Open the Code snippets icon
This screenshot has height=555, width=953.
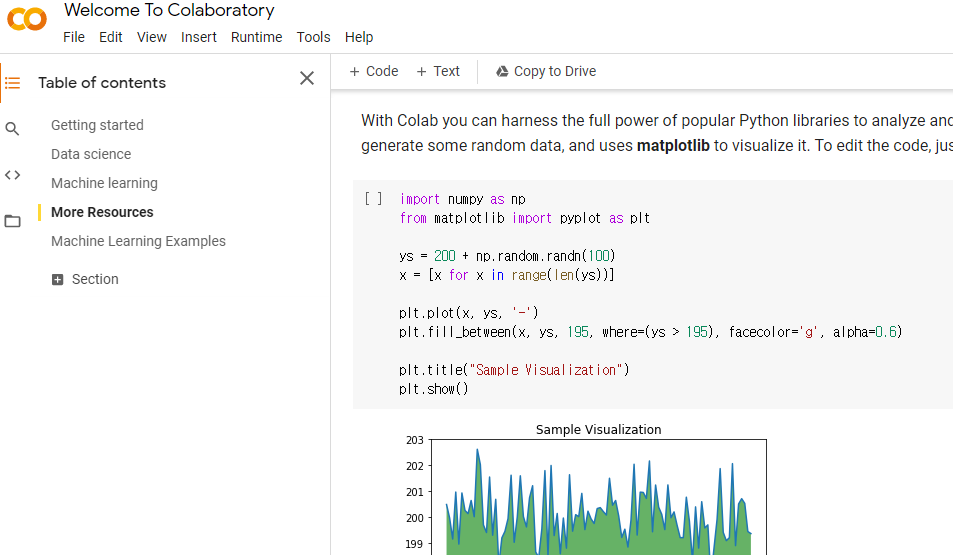[x=12, y=175]
